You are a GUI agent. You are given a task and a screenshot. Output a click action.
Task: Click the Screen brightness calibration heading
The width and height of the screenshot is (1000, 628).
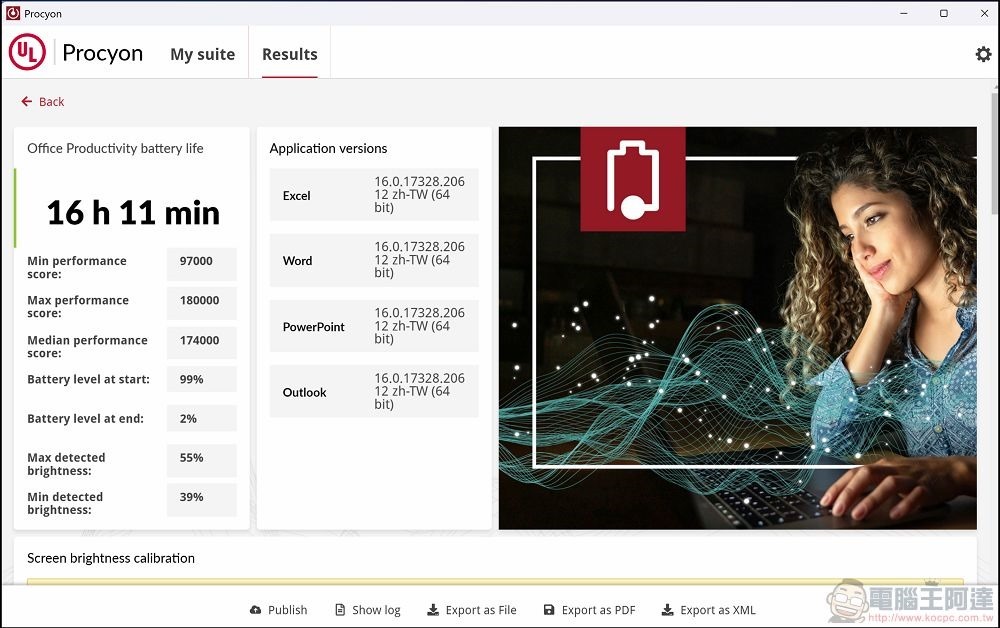point(110,559)
